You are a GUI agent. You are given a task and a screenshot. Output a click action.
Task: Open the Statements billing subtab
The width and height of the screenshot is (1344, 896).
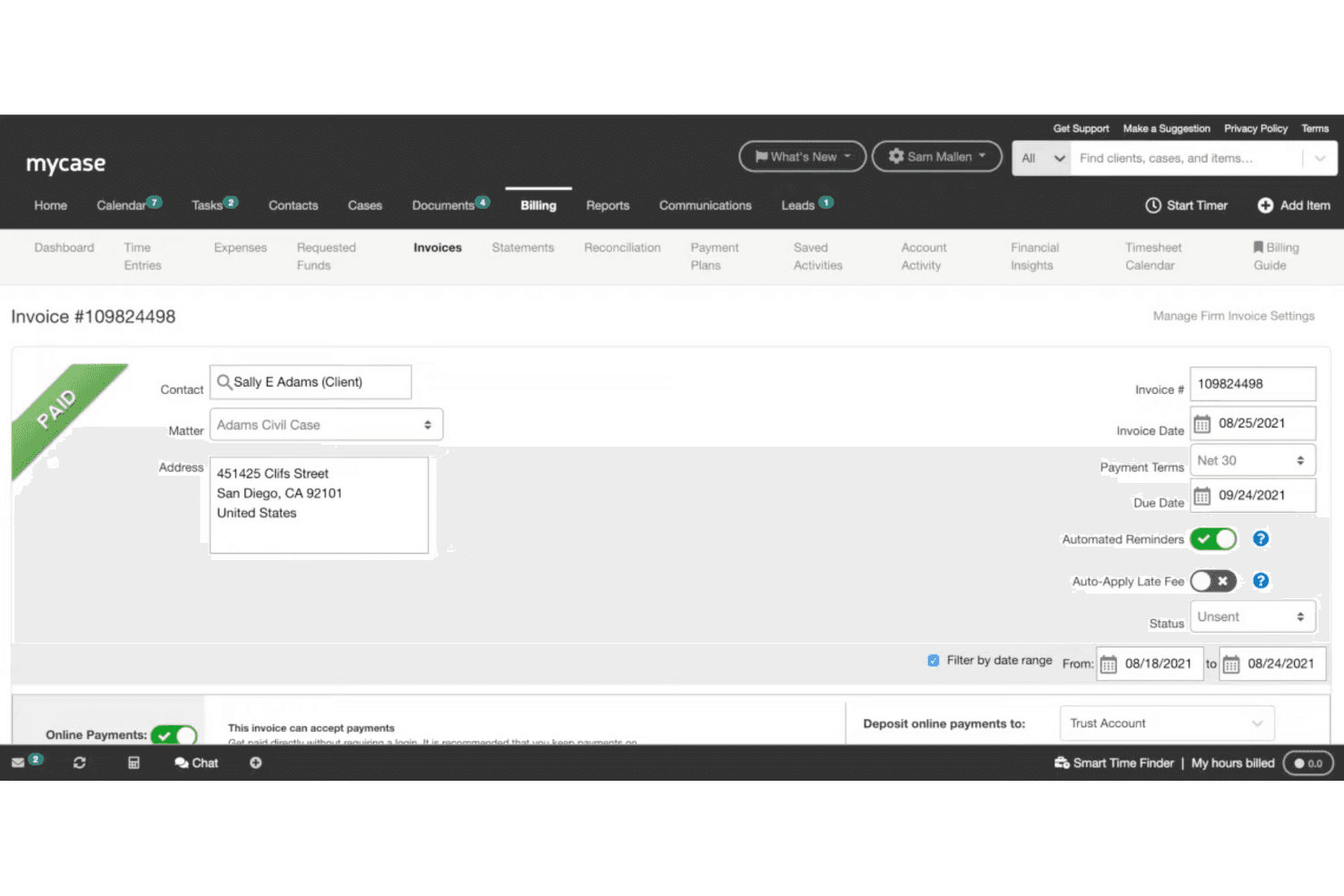523,247
